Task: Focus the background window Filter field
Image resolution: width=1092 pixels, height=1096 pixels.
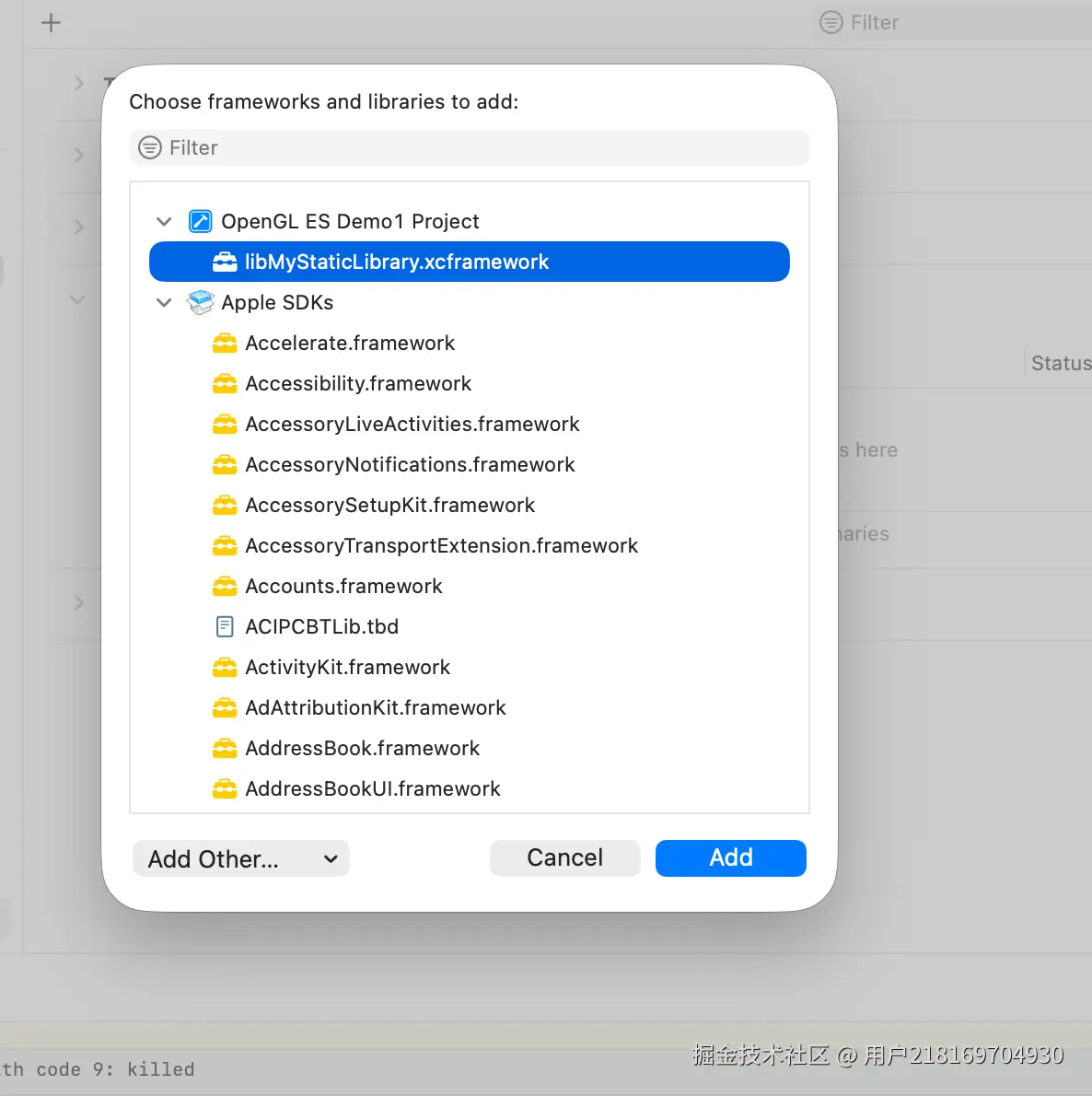Action: pos(951,22)
